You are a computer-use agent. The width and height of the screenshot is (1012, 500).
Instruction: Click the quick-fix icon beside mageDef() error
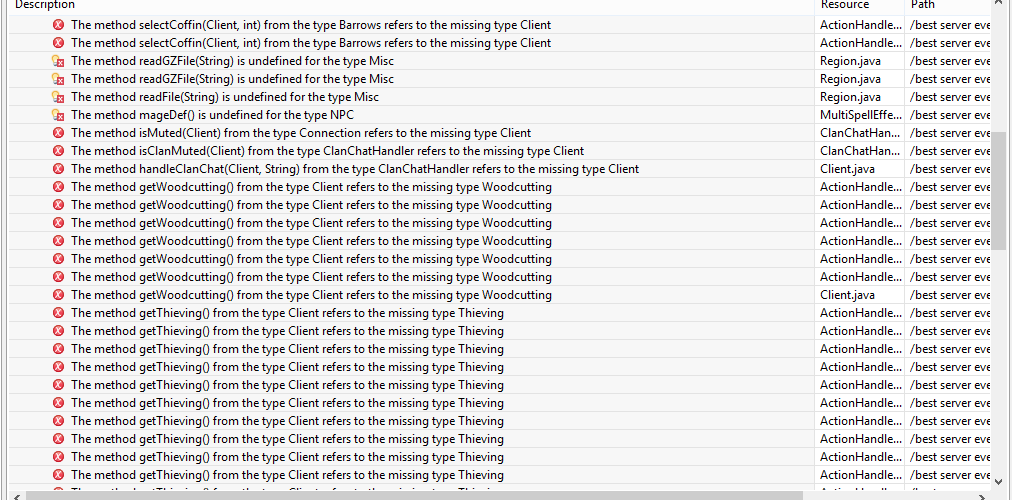click(58, 115)
